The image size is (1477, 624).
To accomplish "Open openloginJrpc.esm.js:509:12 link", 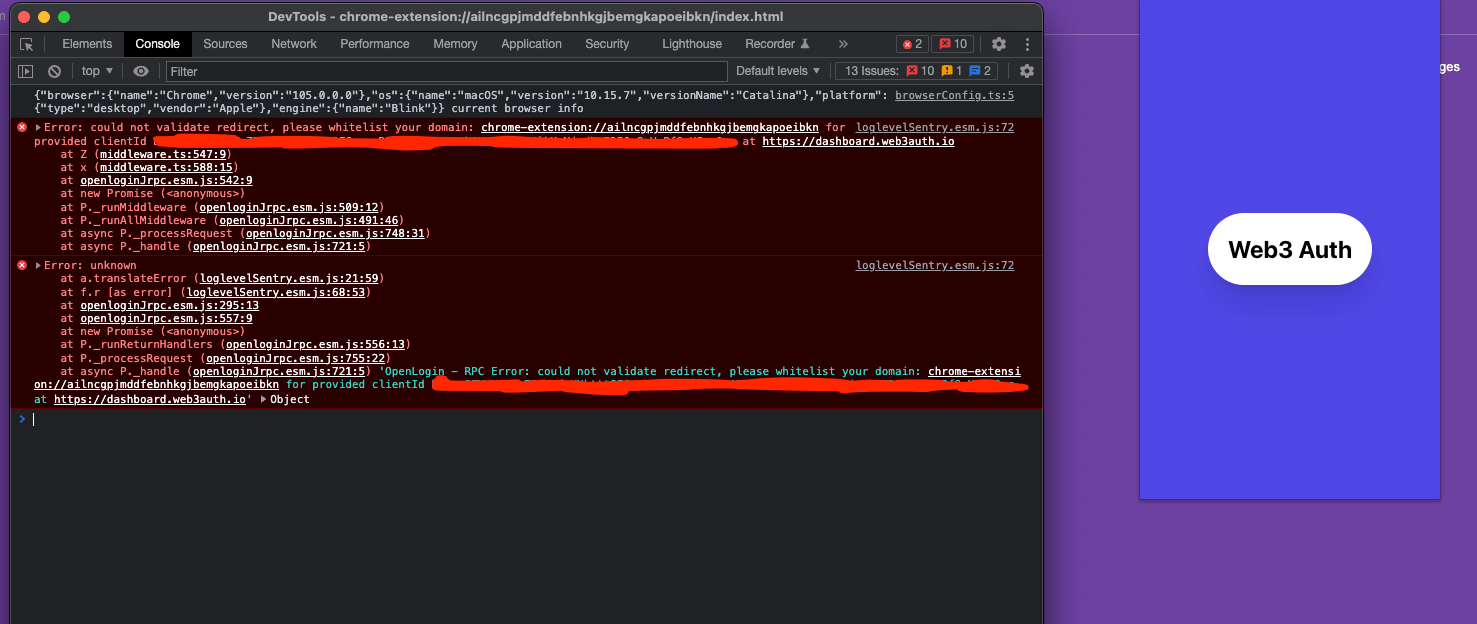I will point(289,207).
